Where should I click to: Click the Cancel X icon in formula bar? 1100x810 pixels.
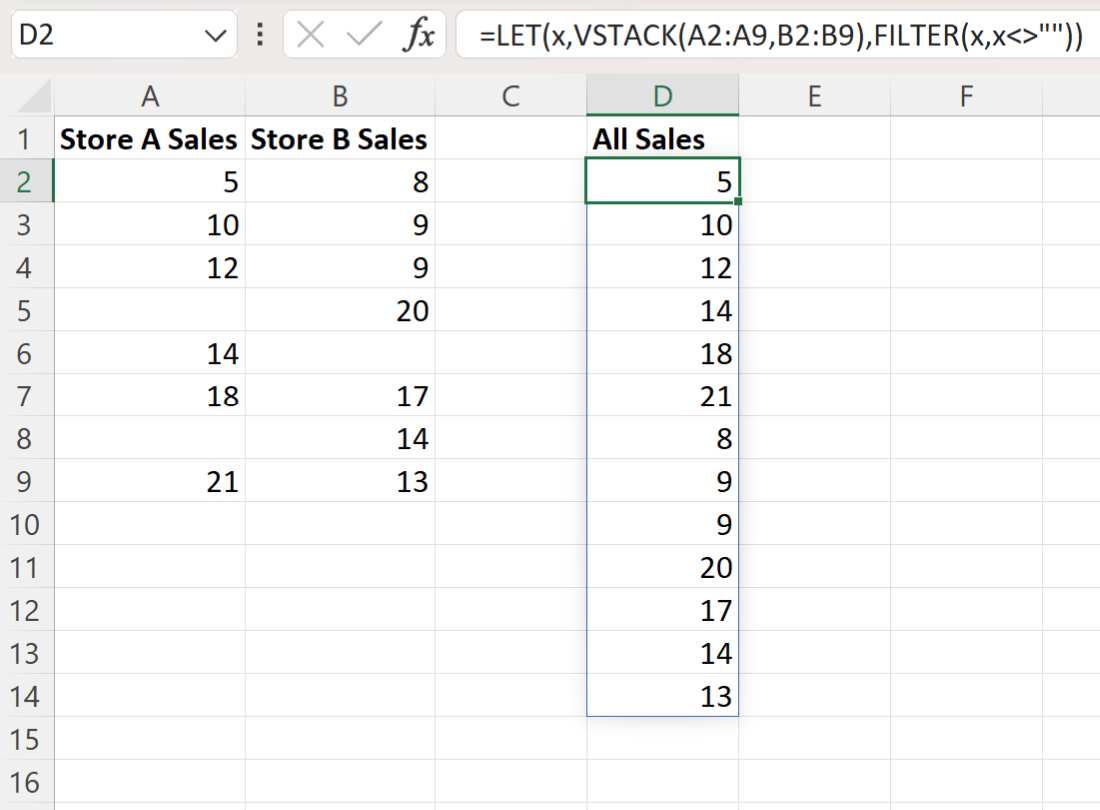pyautogui.click(x=311, y=37)
